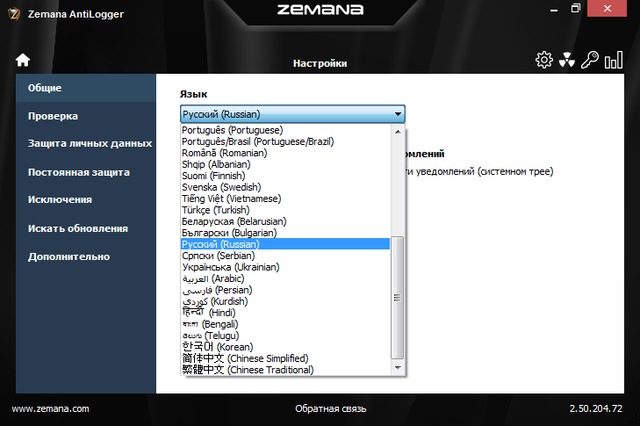Open settings via the gear icon

click(544, 60)
